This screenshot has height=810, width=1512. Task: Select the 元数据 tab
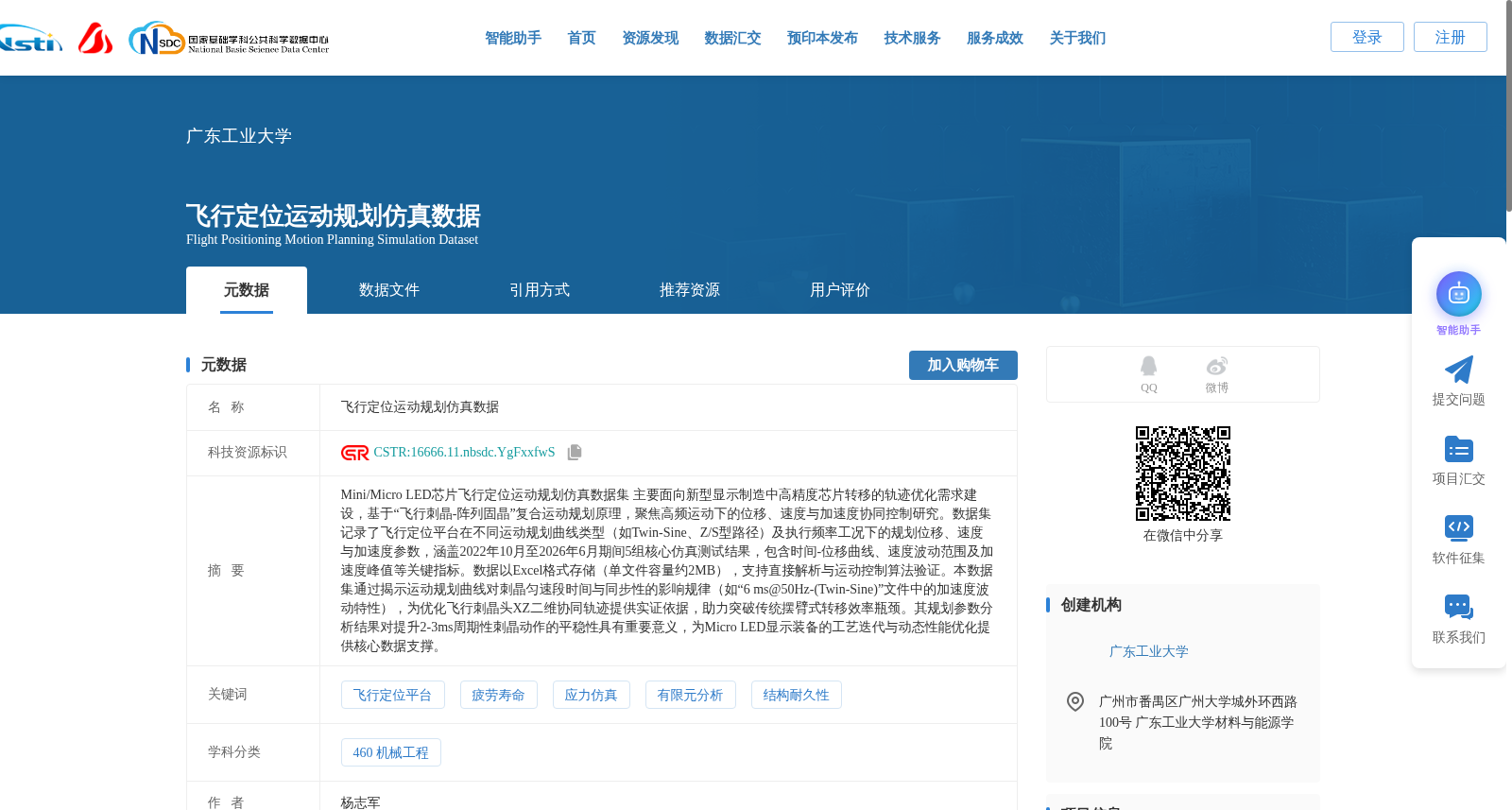coord(247,290)
